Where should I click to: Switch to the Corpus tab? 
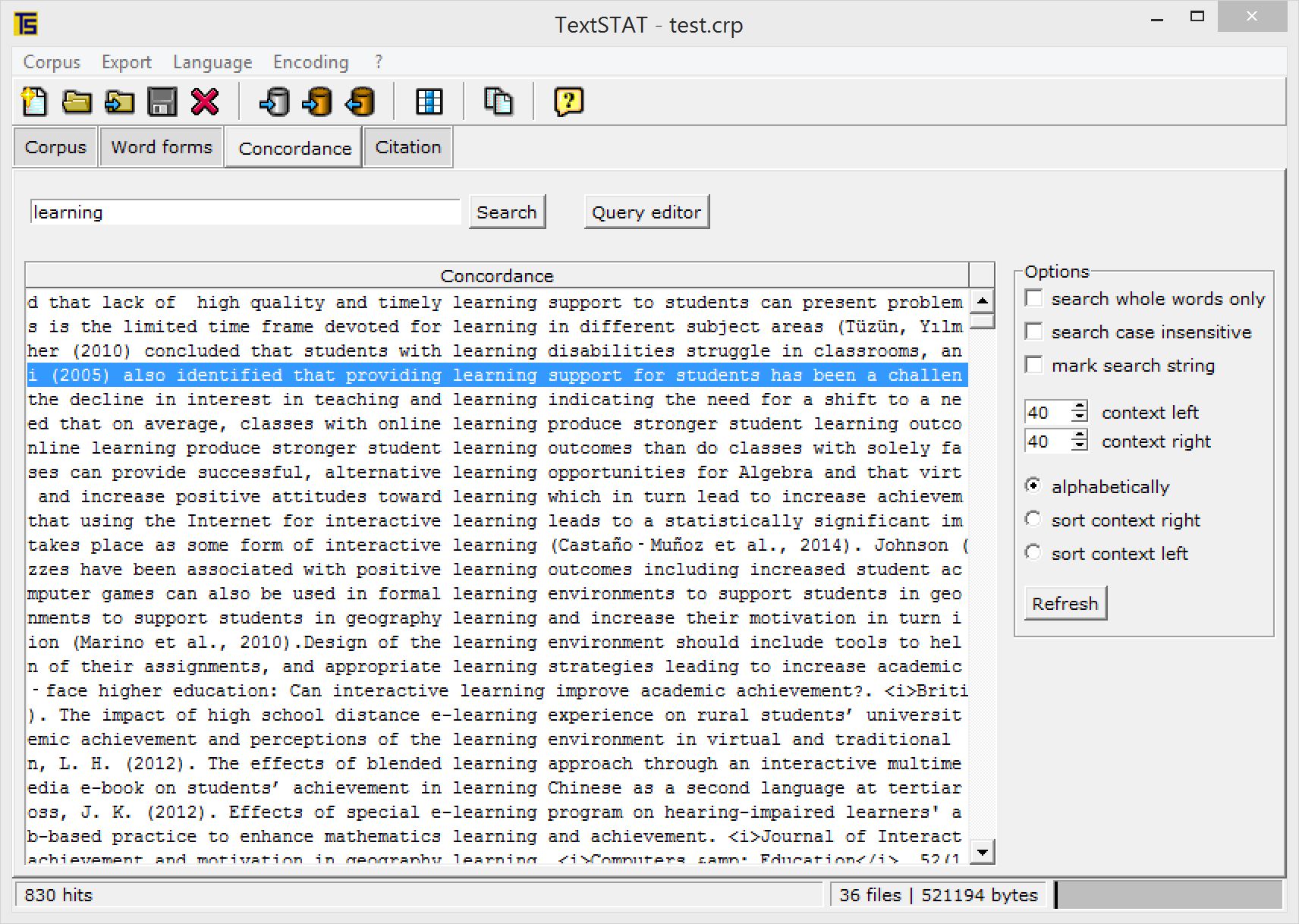tap(55, 147)
